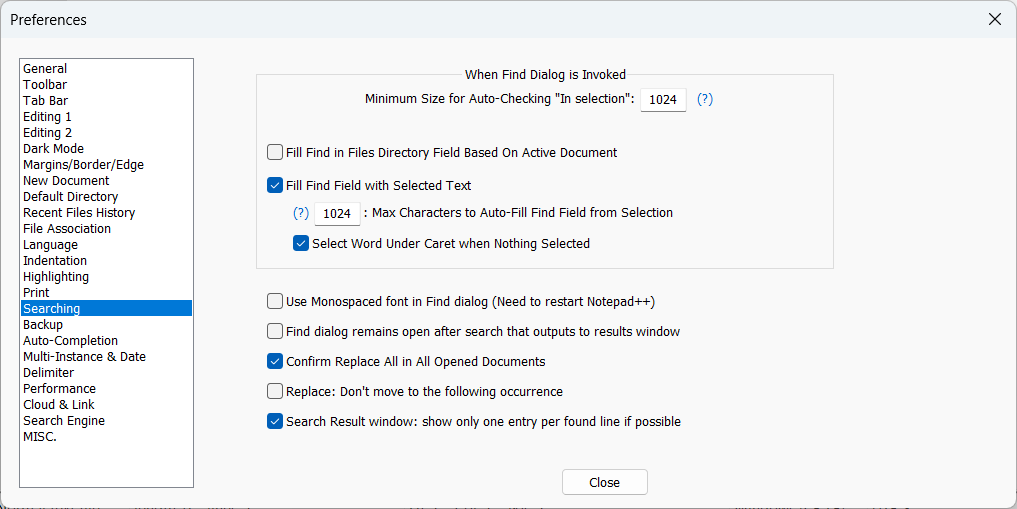Focus the Max Characters to Auto-Fill field
The image size is (1017, 509).
tap(337, 213)
